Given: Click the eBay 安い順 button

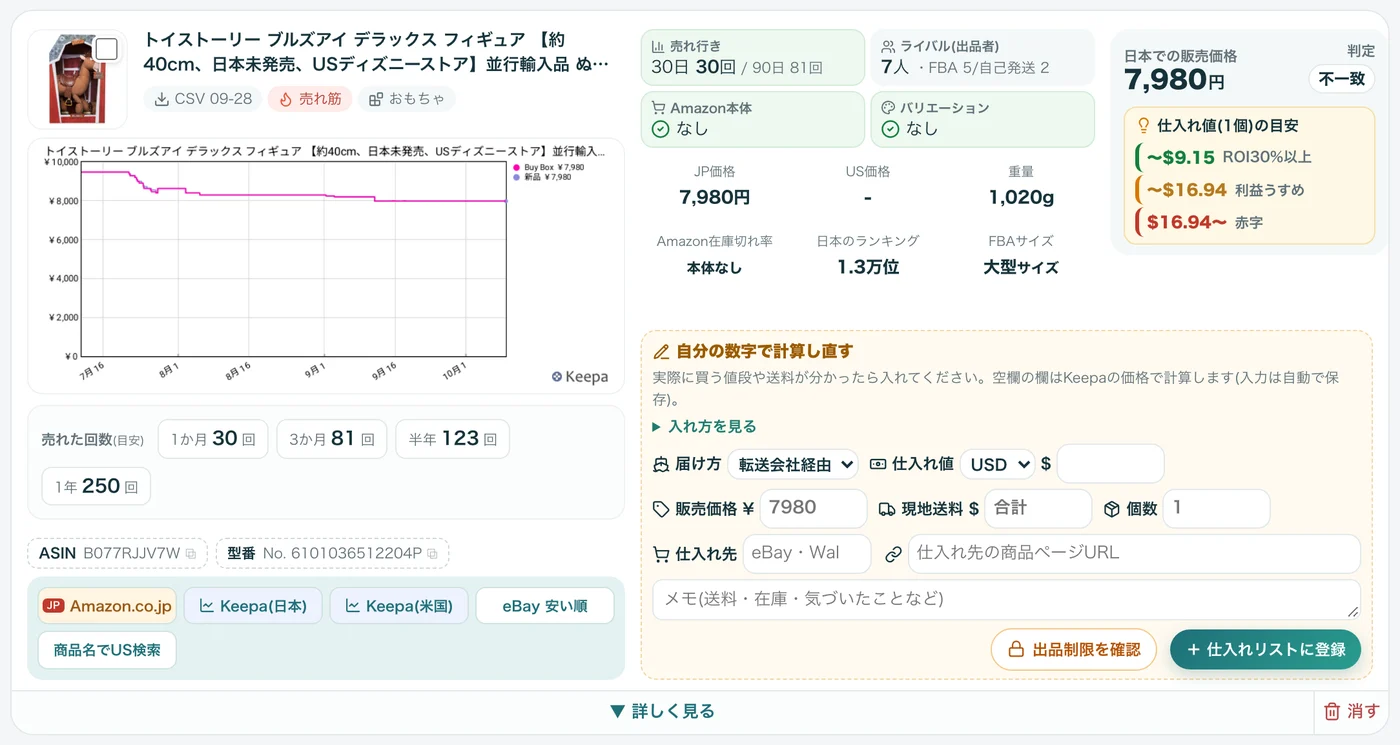Looking at the screenshot, I should coord(545,606).
